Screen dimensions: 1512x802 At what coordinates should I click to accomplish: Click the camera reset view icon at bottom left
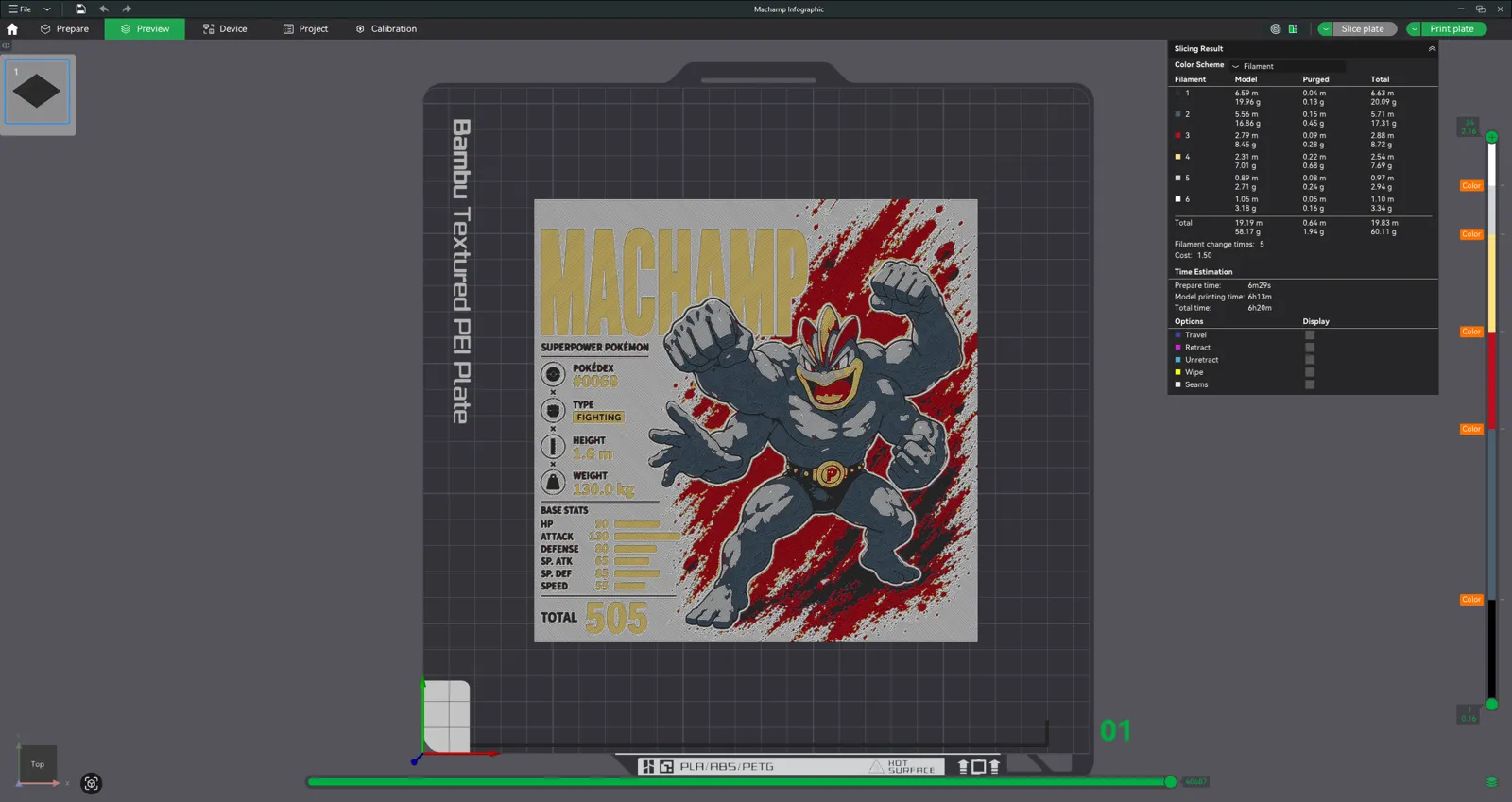coord(91,783)
